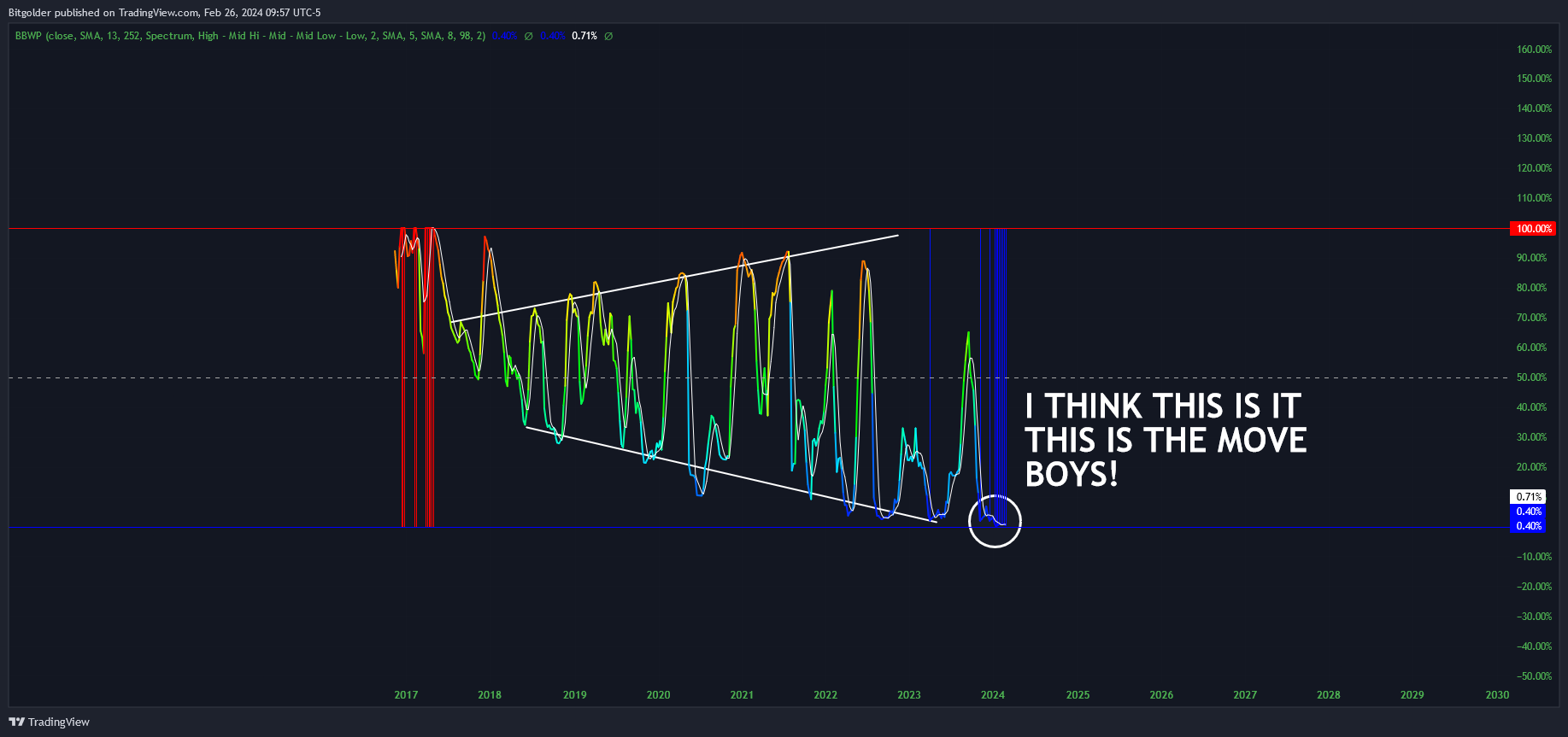1568x737 pixels.
Task: Click the 110.00% price axis label
Action: pos(1534,198)
